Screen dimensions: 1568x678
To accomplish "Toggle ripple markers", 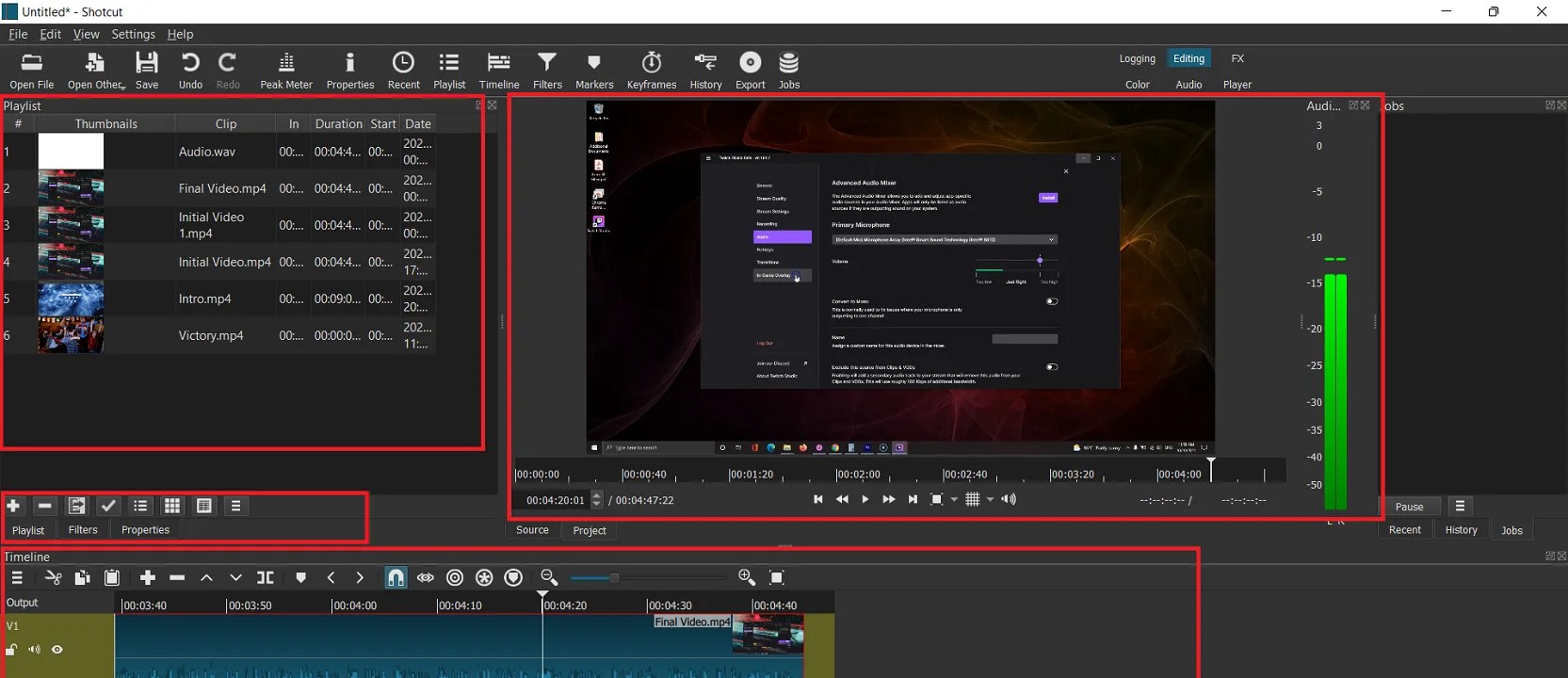I will point(513,577).
